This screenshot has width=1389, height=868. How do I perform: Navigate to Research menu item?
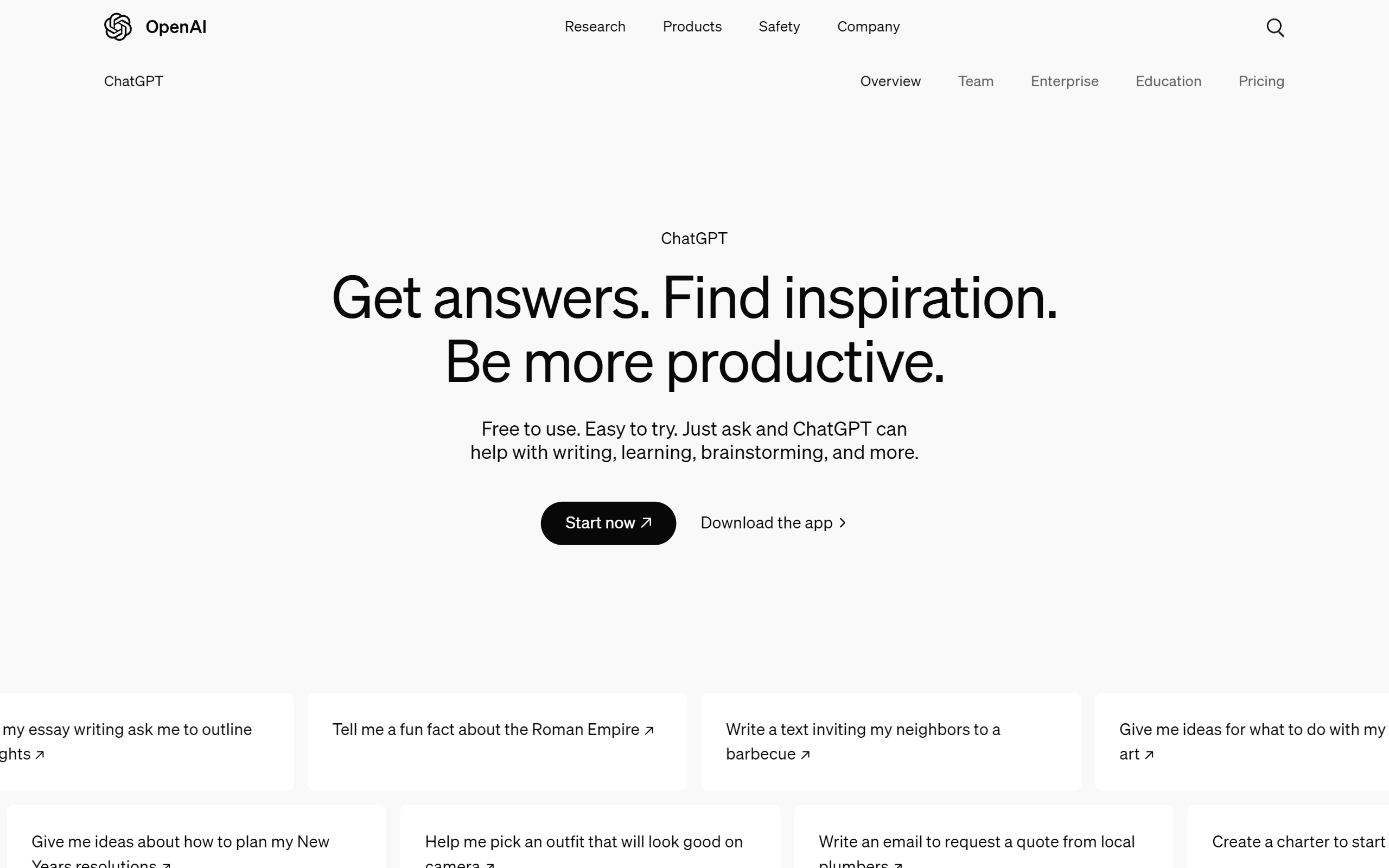pyautogui.click(x=594, y=27)
